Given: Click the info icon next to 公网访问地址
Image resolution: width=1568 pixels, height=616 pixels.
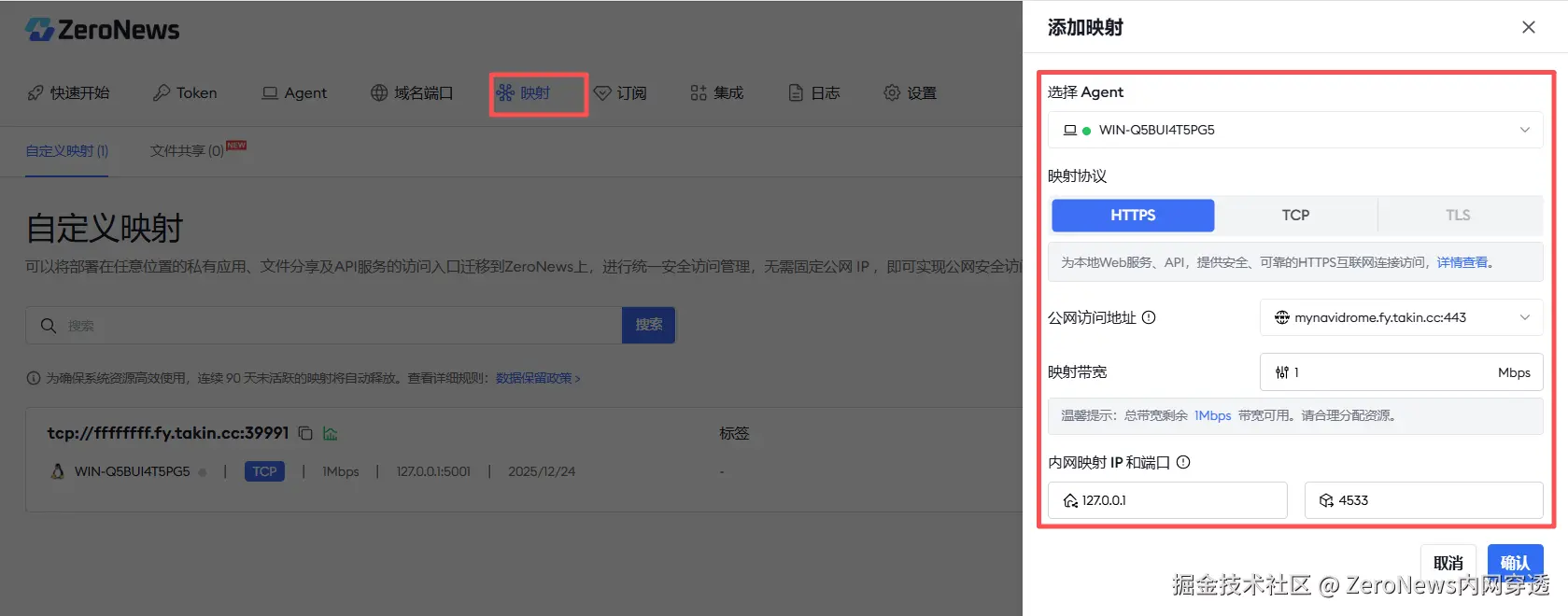Looking at the screenshot, I should (x=1149, y=317).
